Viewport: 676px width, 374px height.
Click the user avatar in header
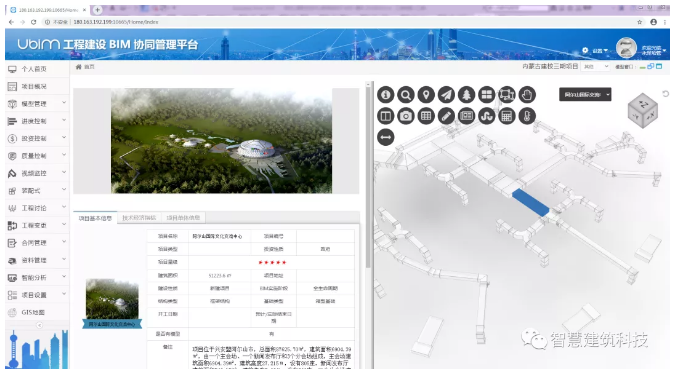click(626, 48)
